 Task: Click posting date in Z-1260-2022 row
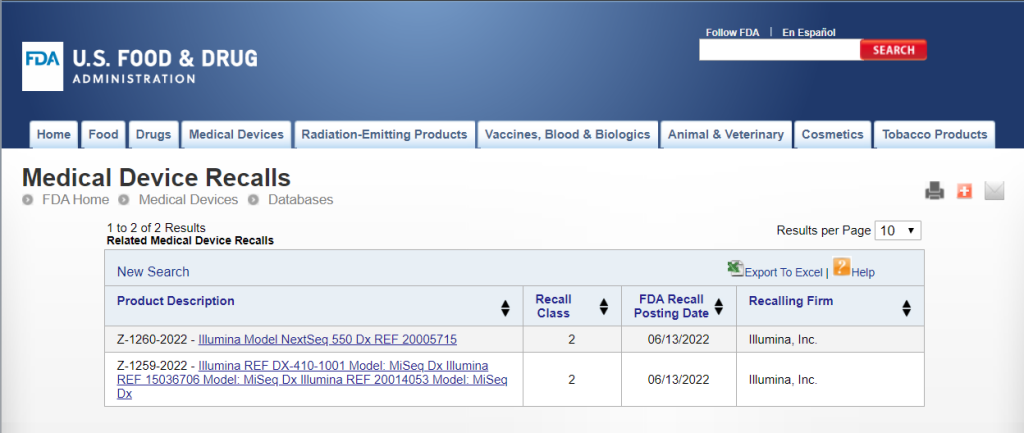tap(679, 340)
